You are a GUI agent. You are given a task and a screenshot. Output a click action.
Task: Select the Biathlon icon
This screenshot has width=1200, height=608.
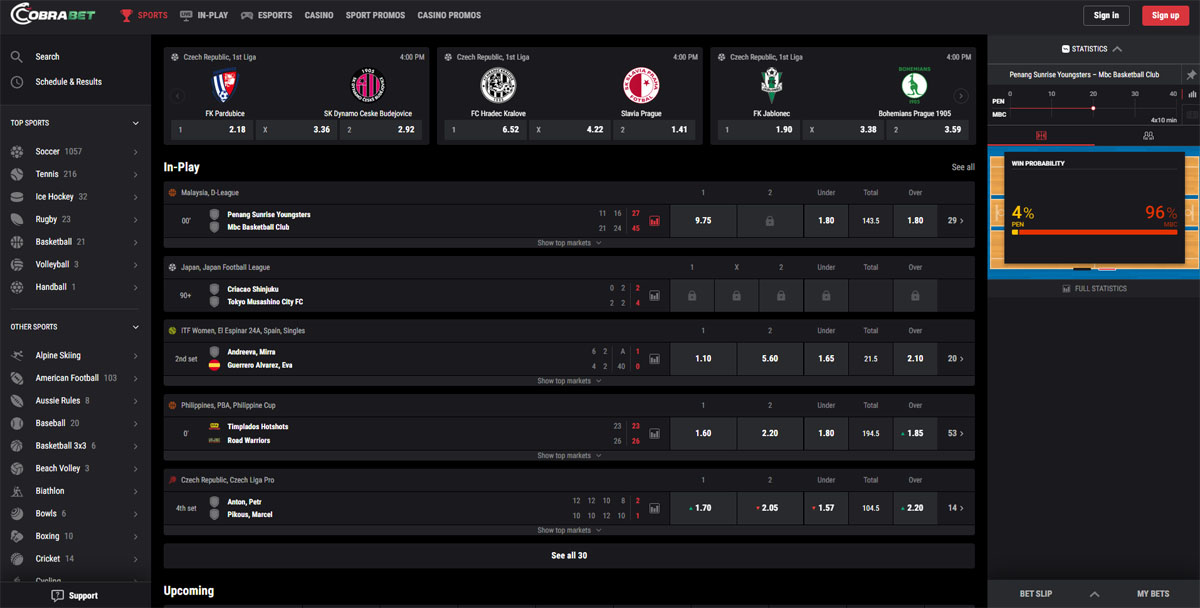pyautogui.click(x=17, y=491)
